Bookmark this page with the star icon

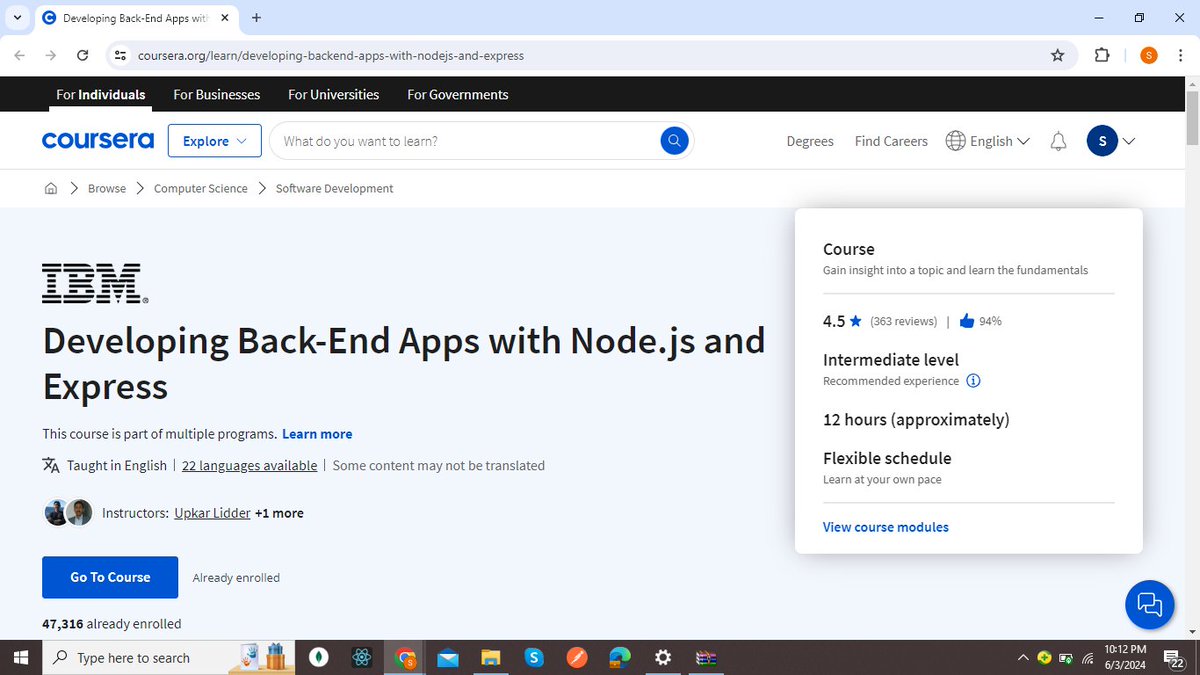[x=1058, y=55]
